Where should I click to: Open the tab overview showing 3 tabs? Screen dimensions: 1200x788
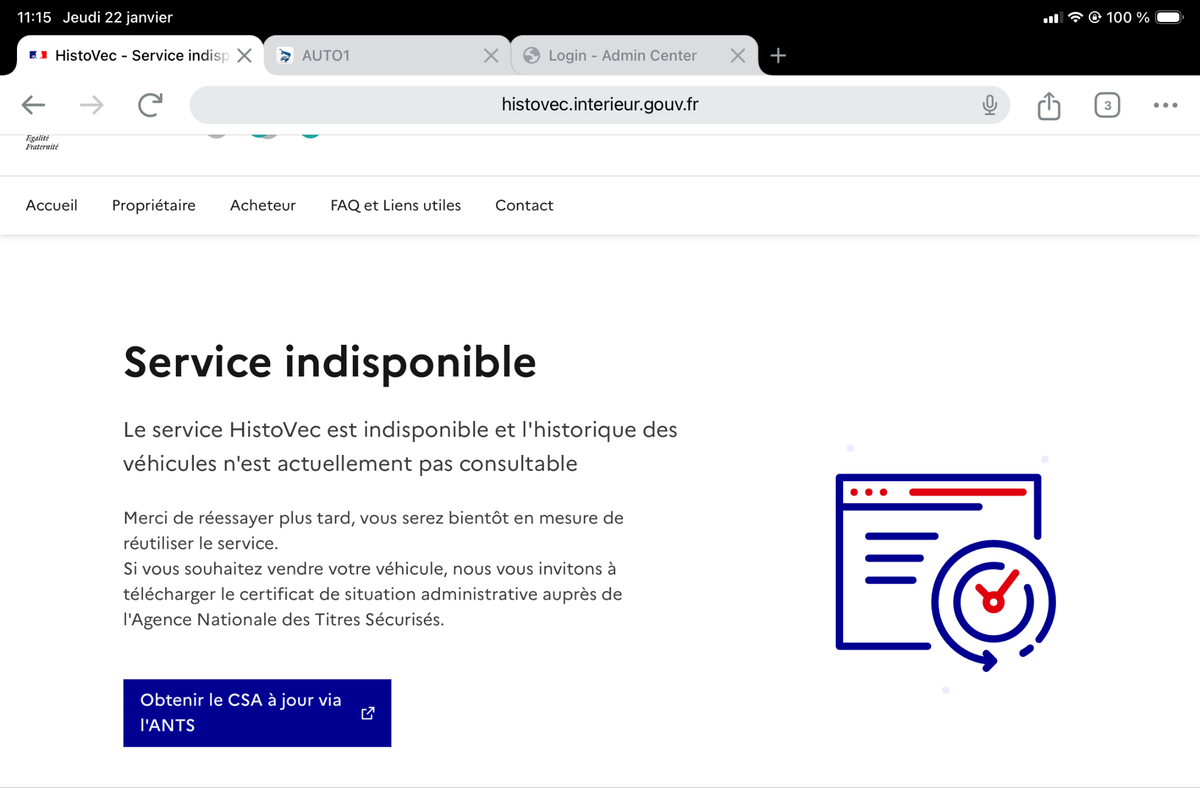tap(1107, 105)
